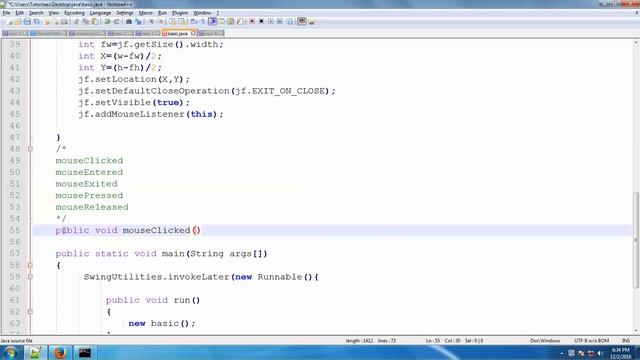Close the basic.java tab with its X
This screenshot has height=360, width=640.
(193, 33)
